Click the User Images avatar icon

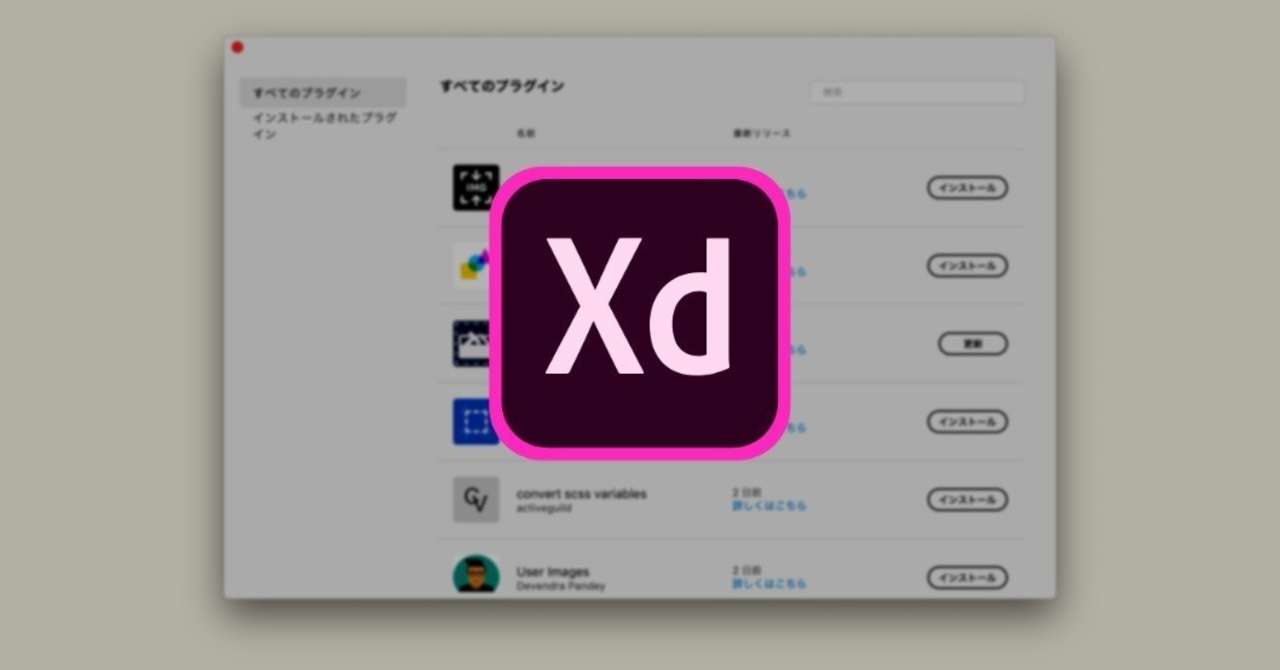476,575
